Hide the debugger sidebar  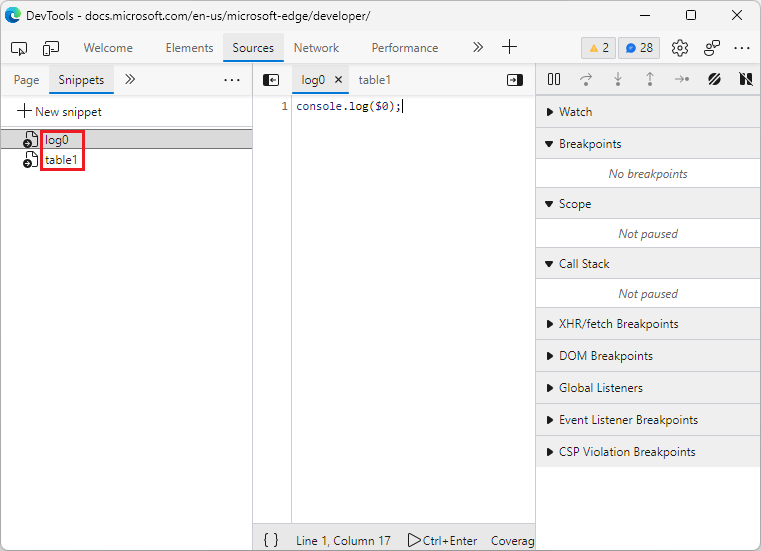pos(514,80)
